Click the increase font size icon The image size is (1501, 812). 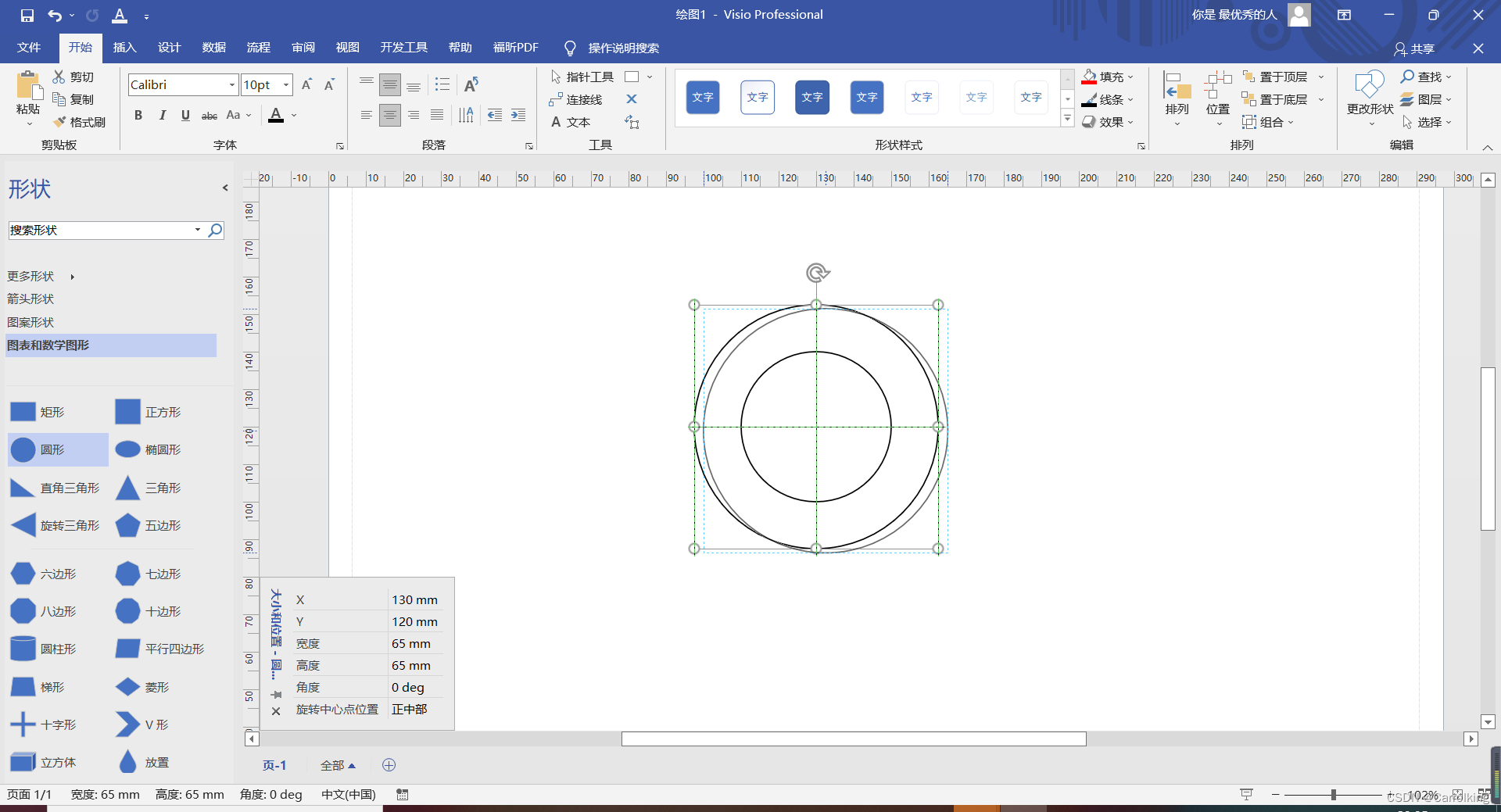(306, 84)
